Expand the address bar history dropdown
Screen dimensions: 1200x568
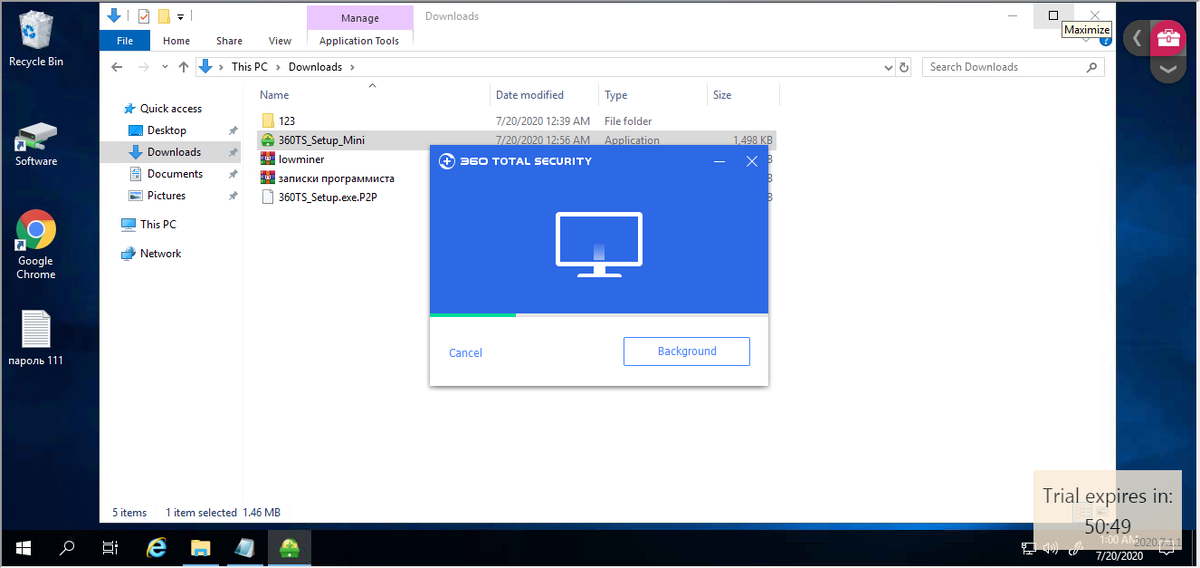[889, 67]
